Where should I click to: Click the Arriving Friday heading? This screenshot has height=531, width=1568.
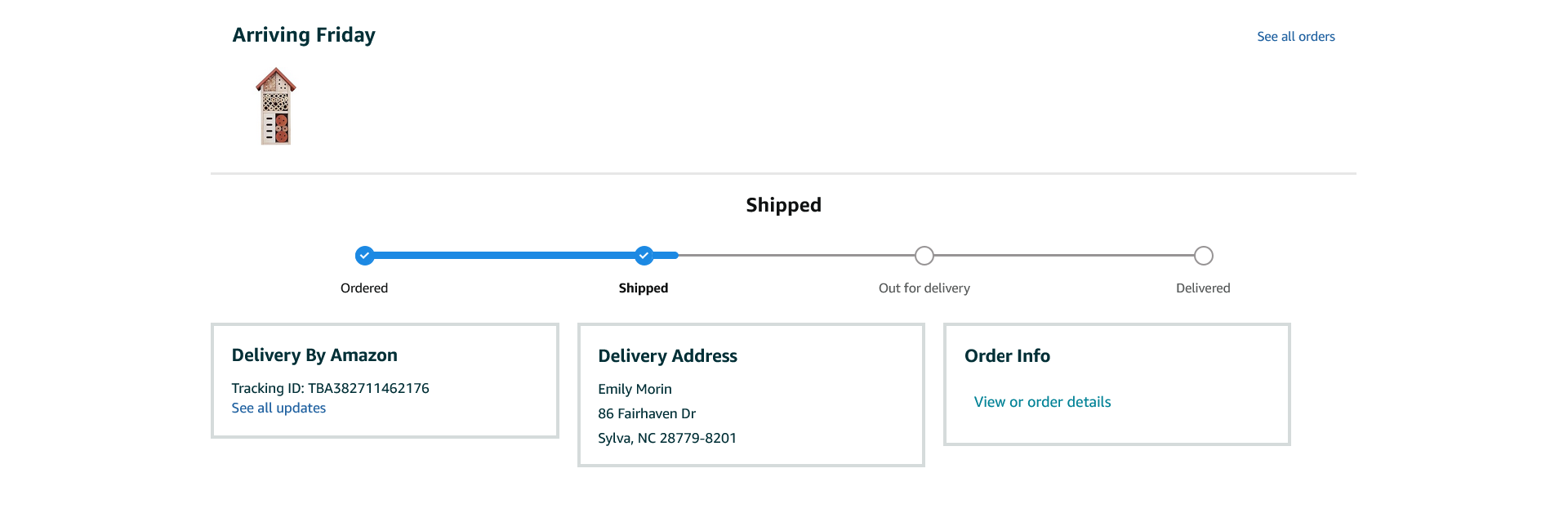click(304, 35)
